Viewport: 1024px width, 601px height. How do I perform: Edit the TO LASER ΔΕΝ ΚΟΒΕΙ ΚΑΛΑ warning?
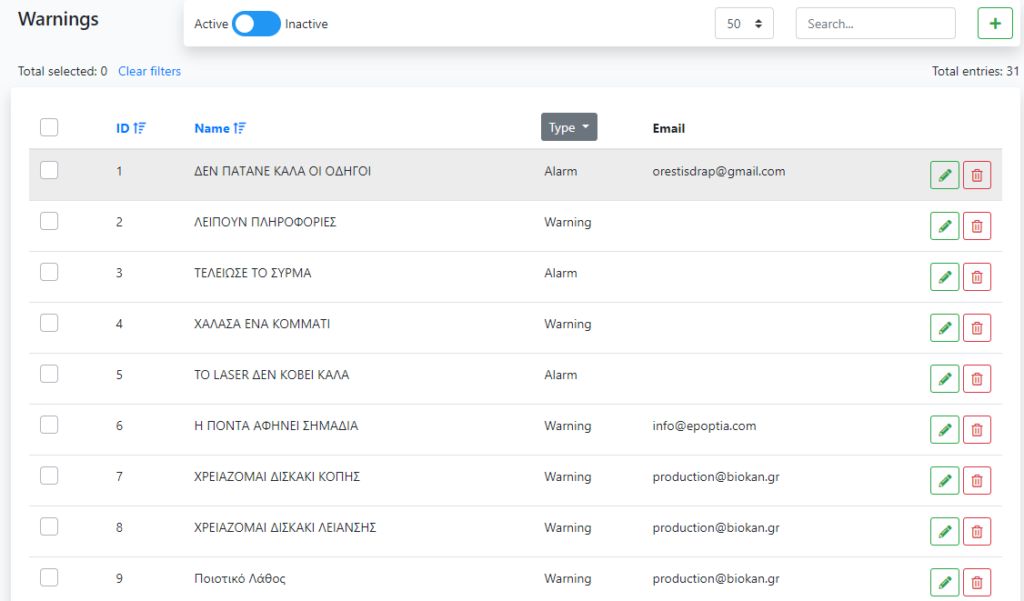(x=944, y=379)
